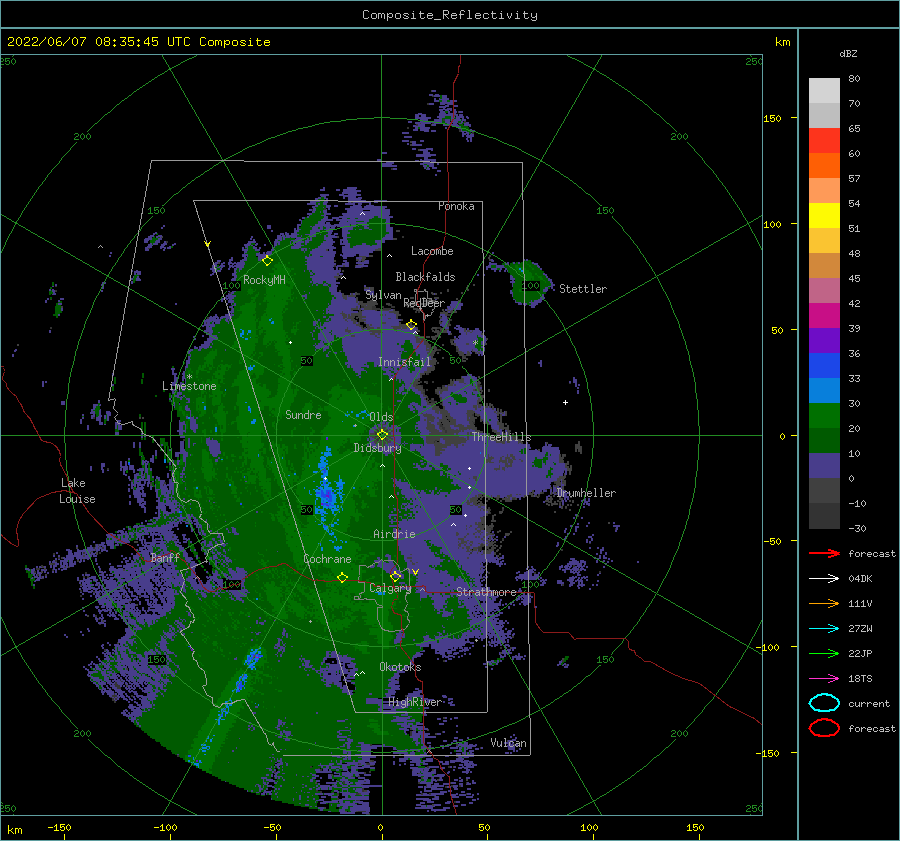Click the ThreeHills town label
The image size is (900, 841).
pos(502,437)
